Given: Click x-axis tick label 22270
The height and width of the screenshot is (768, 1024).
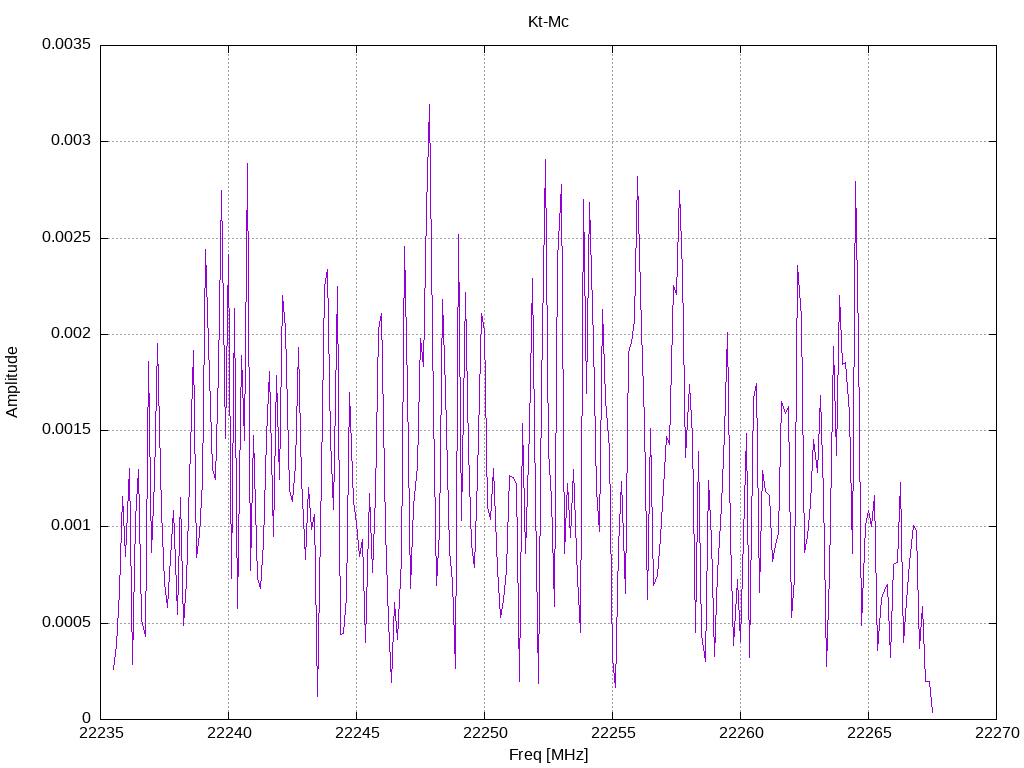Looking at the screenshot, I should click(997, 733).
